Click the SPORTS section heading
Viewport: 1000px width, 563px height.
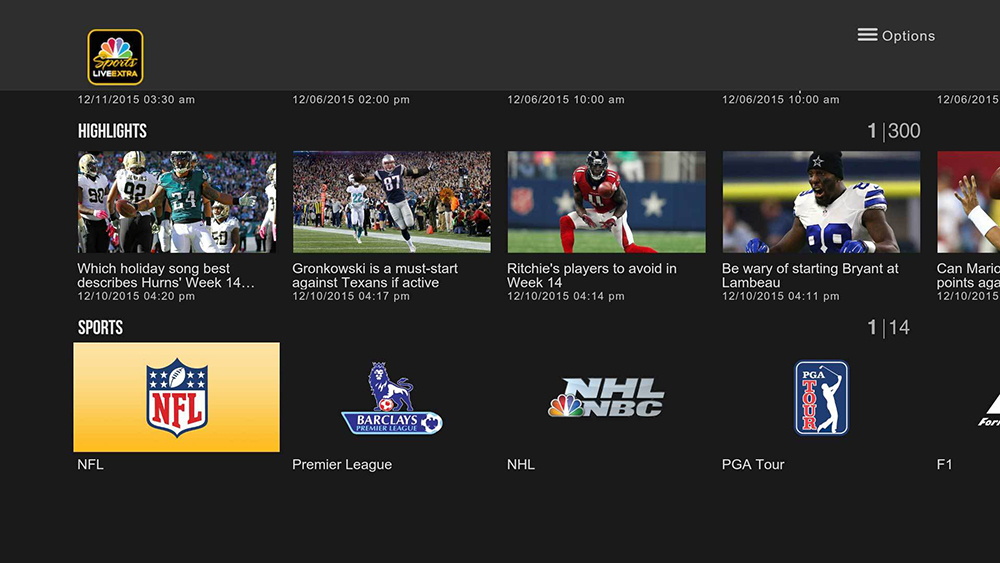click(x=100, y=327)
